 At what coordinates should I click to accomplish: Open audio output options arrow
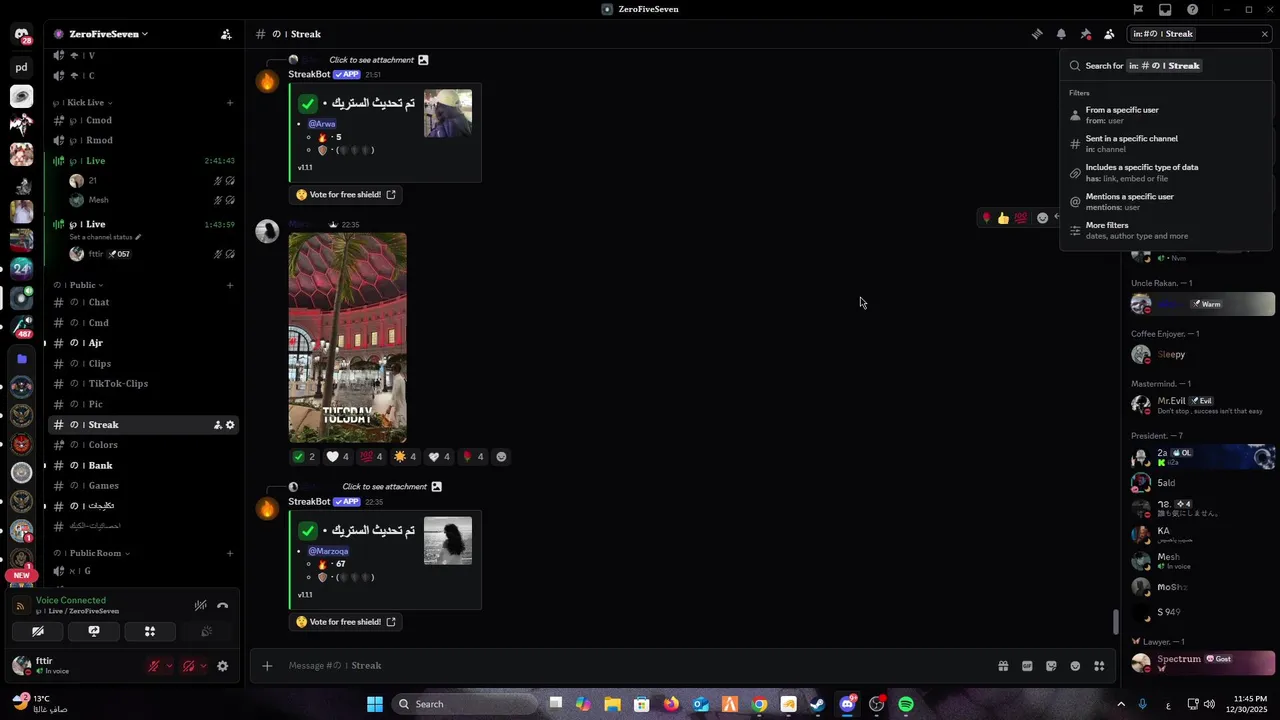pyautogui.click(x=202, y=666)
